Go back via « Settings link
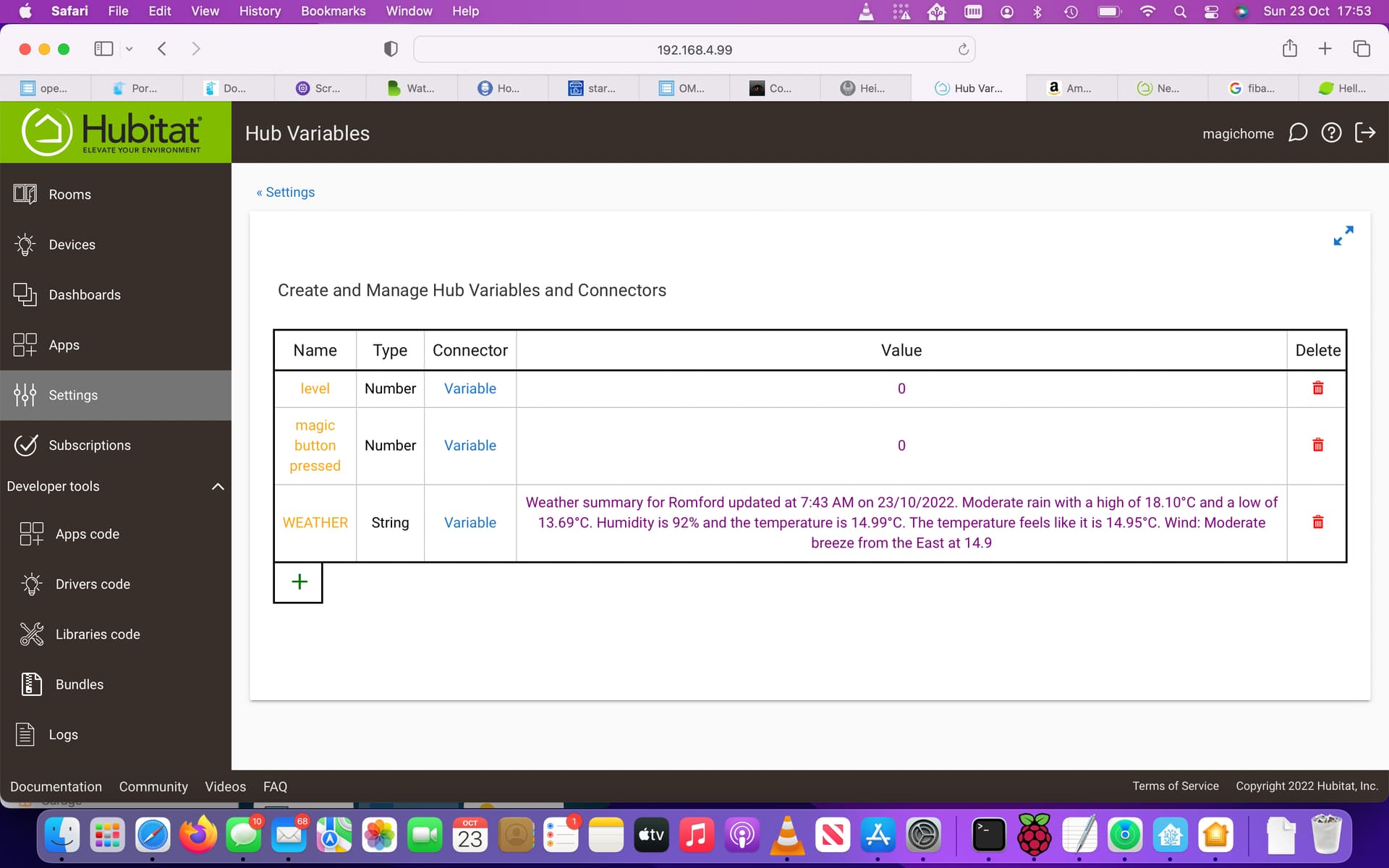Viewport: 1389px width, 868px height. [286, 192]
